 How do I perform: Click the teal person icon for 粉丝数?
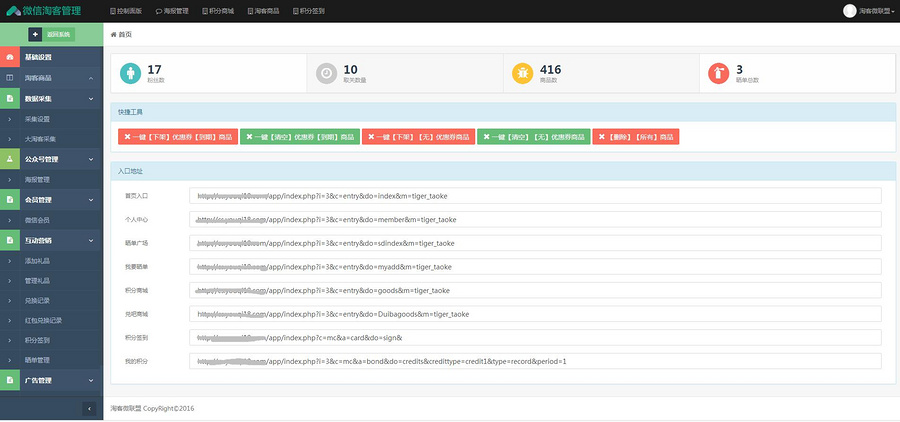[130, 73]
